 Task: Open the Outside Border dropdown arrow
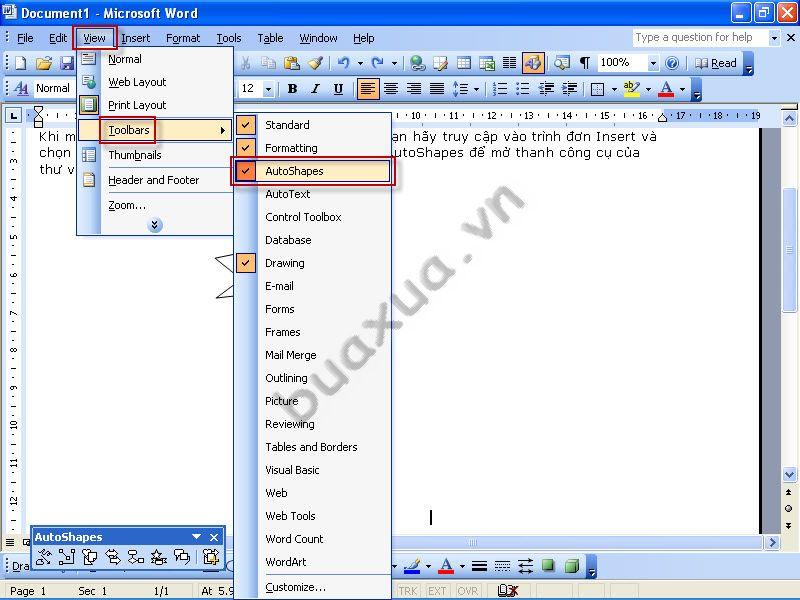click(x=614, y=89)
